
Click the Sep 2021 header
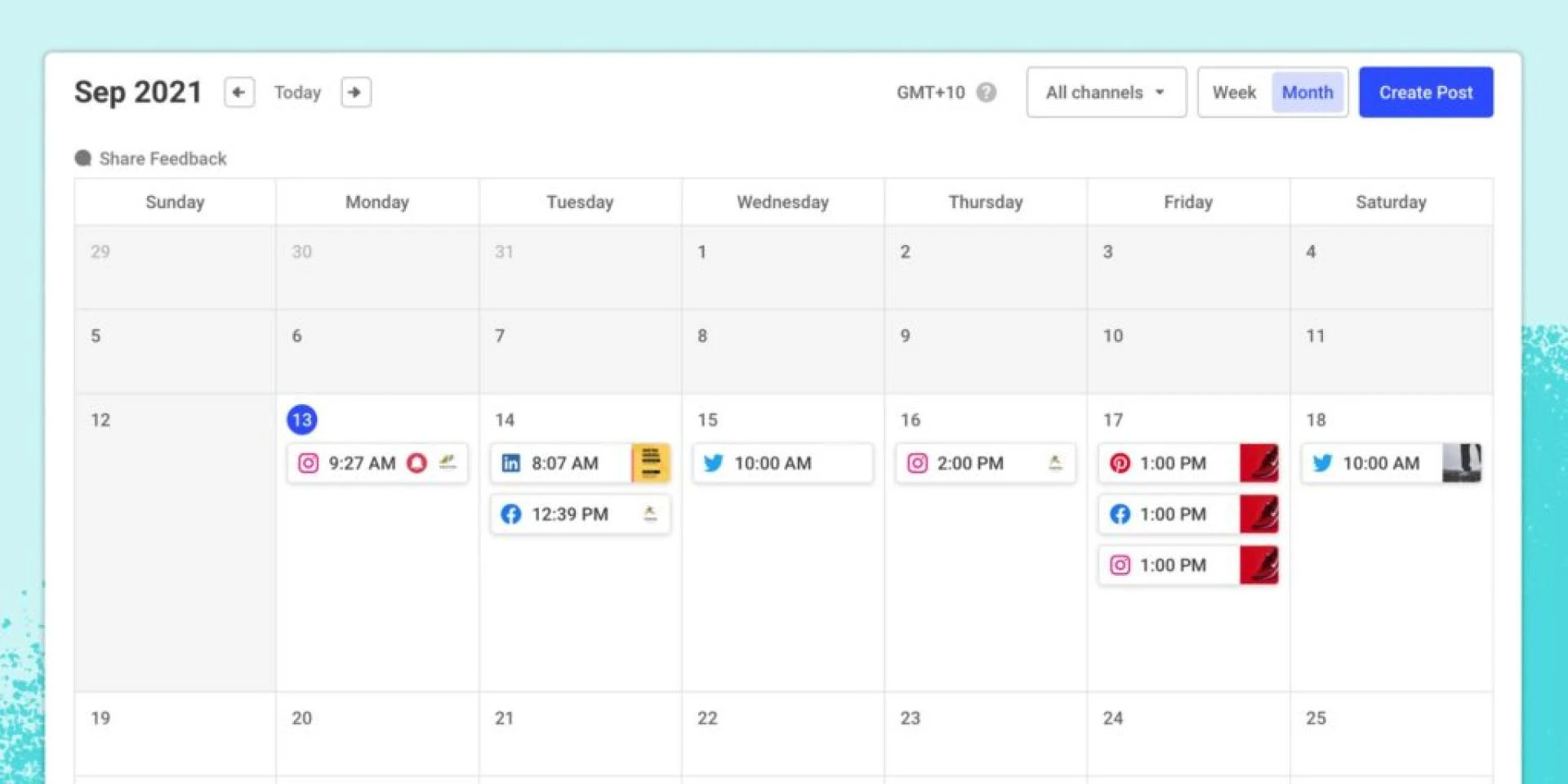point(137,92)
